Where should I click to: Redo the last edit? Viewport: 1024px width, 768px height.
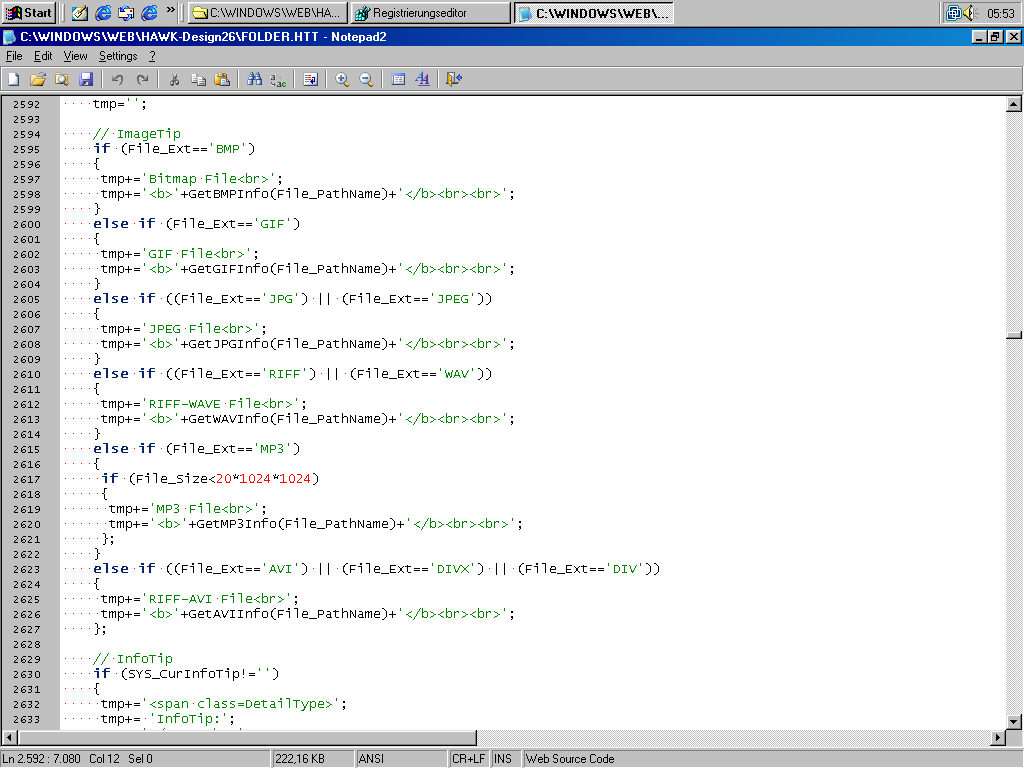(142, 79)
